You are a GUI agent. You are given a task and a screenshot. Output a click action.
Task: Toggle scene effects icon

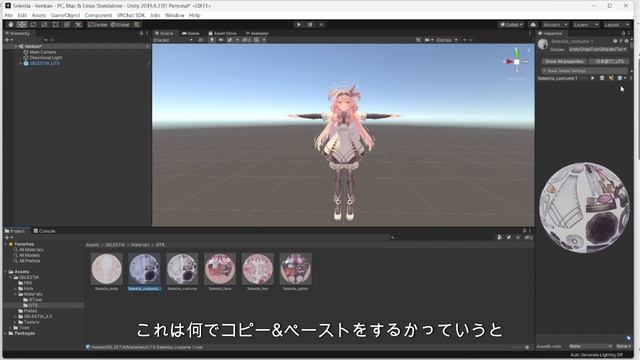[x=231, y=40]
